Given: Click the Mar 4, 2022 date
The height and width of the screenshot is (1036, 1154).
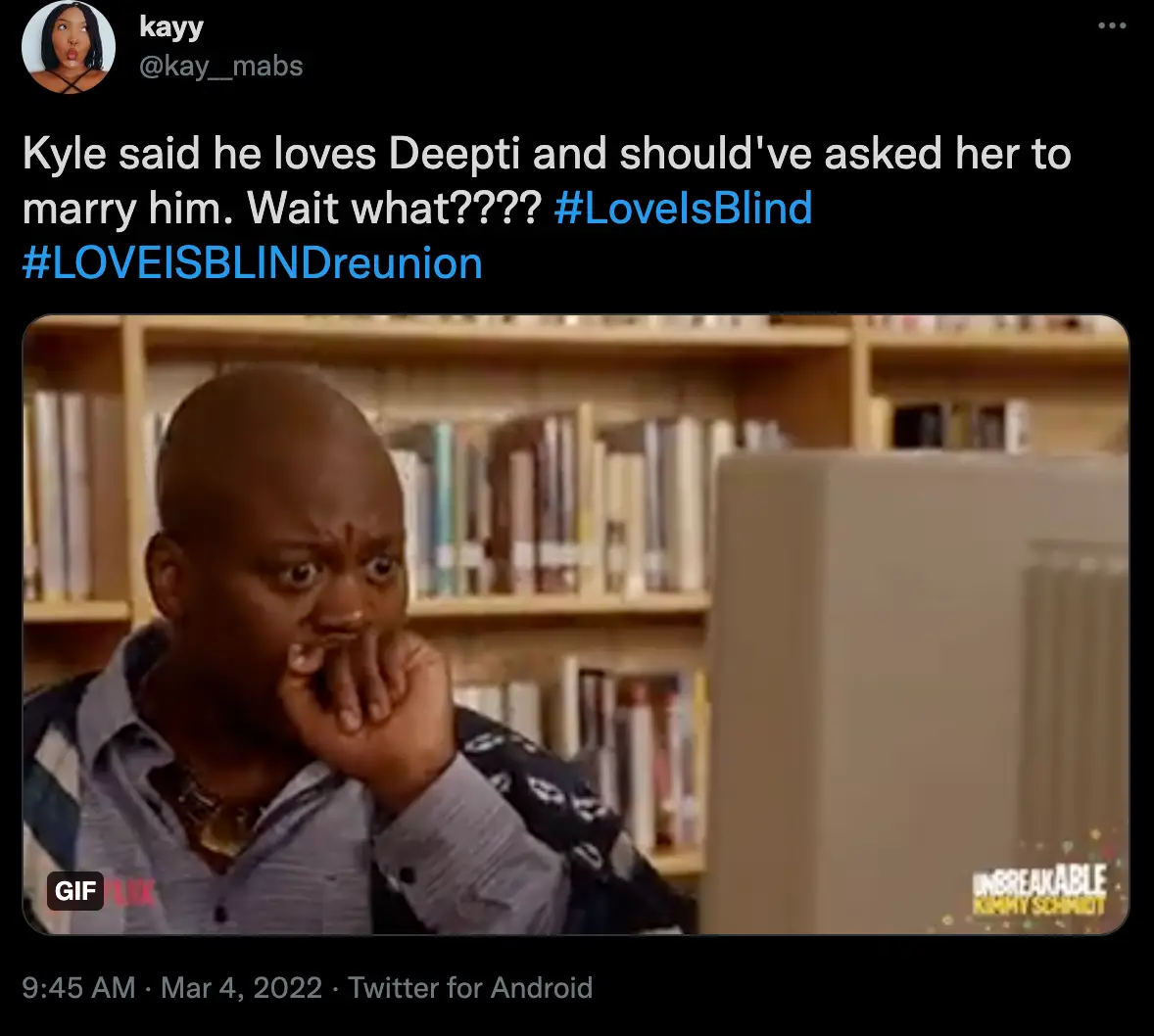Looking at the screenshot, I should [241, 987].
